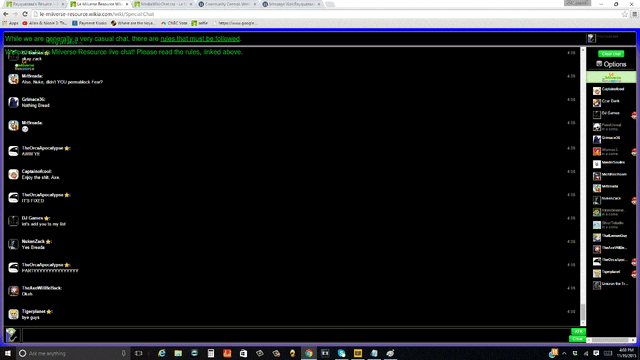This screenshot has width=640, height=360.
Task: Close the Le Miiverse Resource tab
Action: [127, 4]
